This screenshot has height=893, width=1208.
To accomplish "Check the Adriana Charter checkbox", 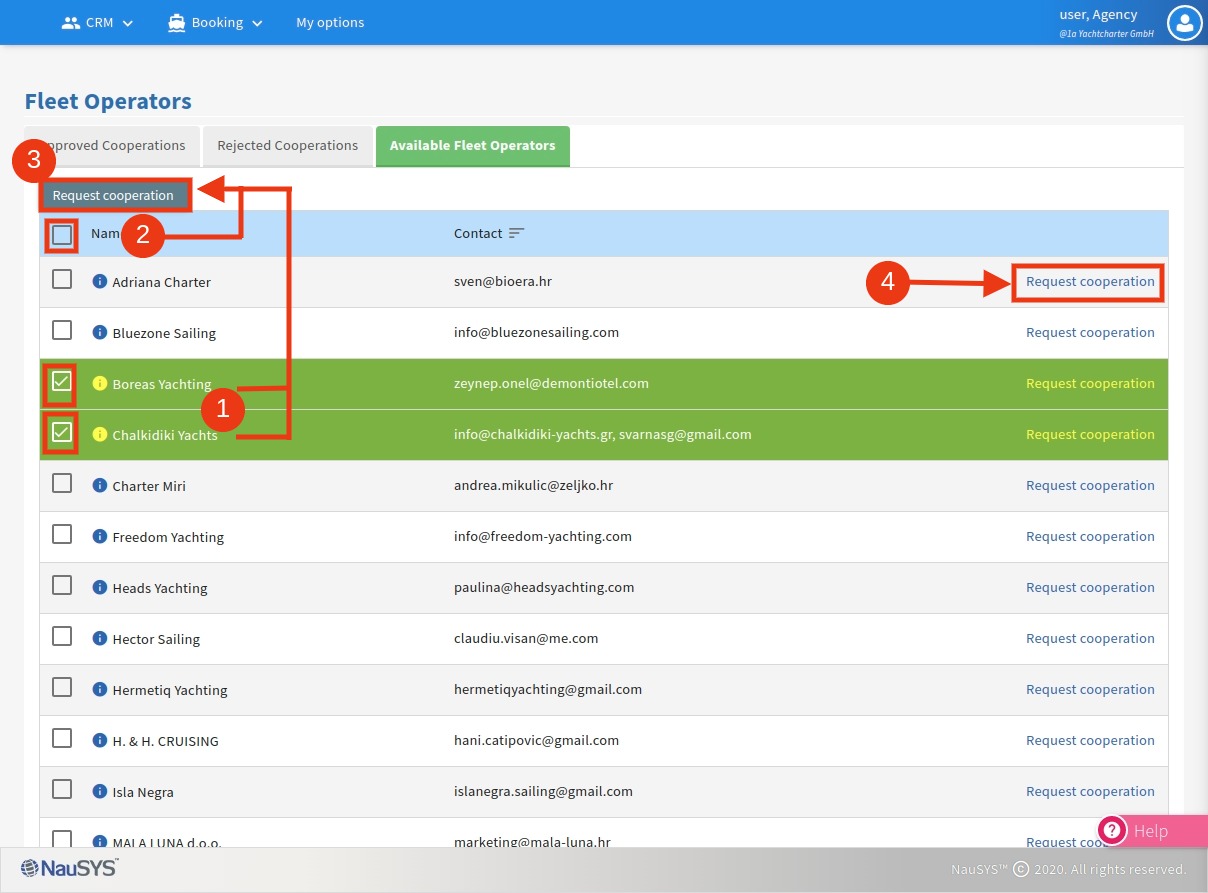I will click(62, 279).
